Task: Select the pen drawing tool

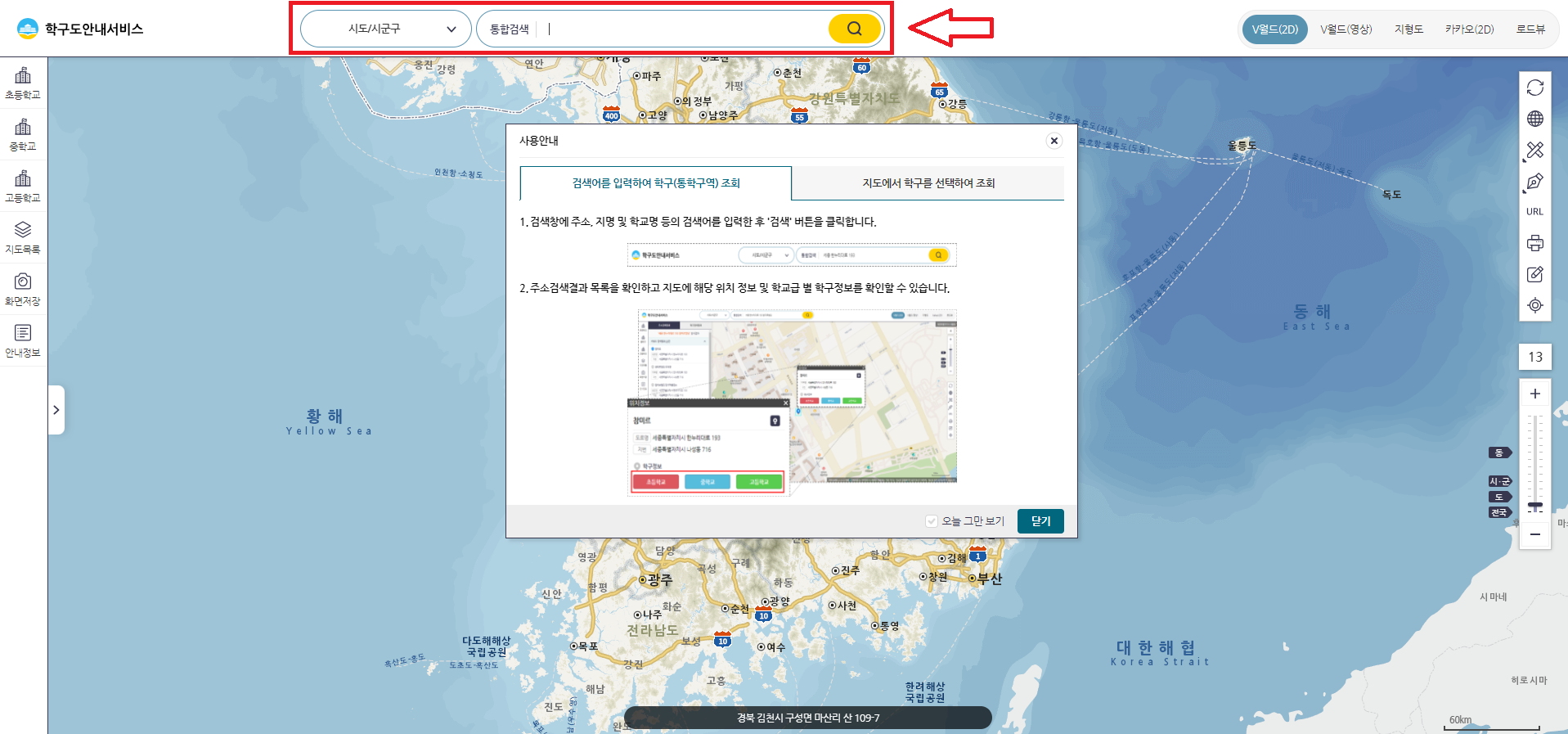Action: click(x=1535, y=181)
